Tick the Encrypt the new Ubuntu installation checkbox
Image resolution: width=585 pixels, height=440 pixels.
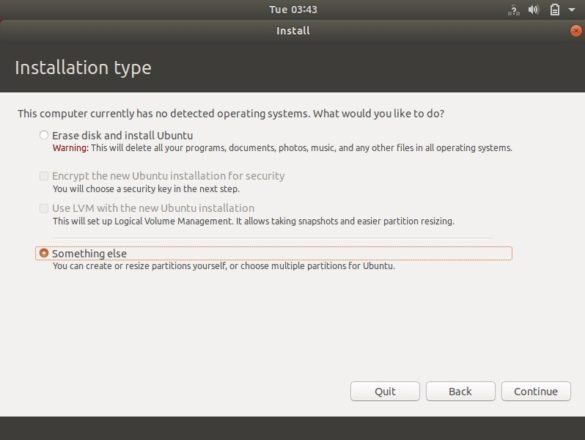[44, 176]
